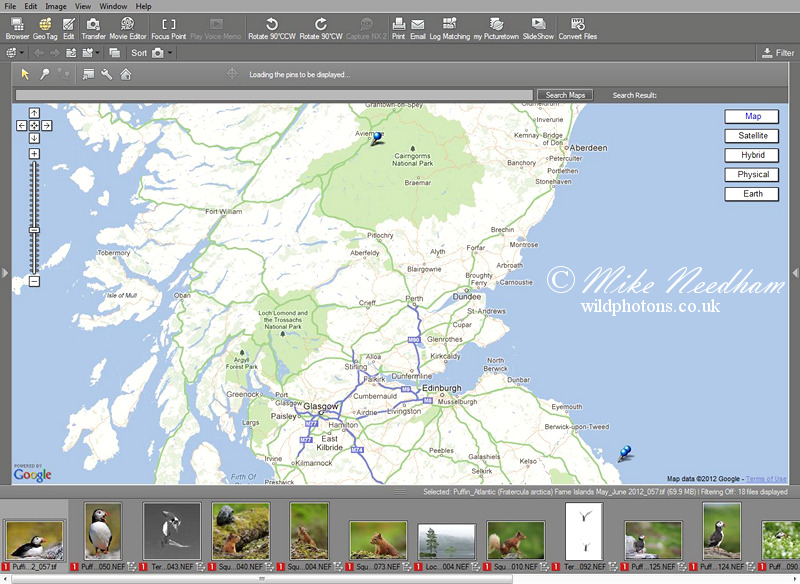Select the Loc...004.NEF thumbnail
This screenshot has height=584, width=800.
[447, 541]
